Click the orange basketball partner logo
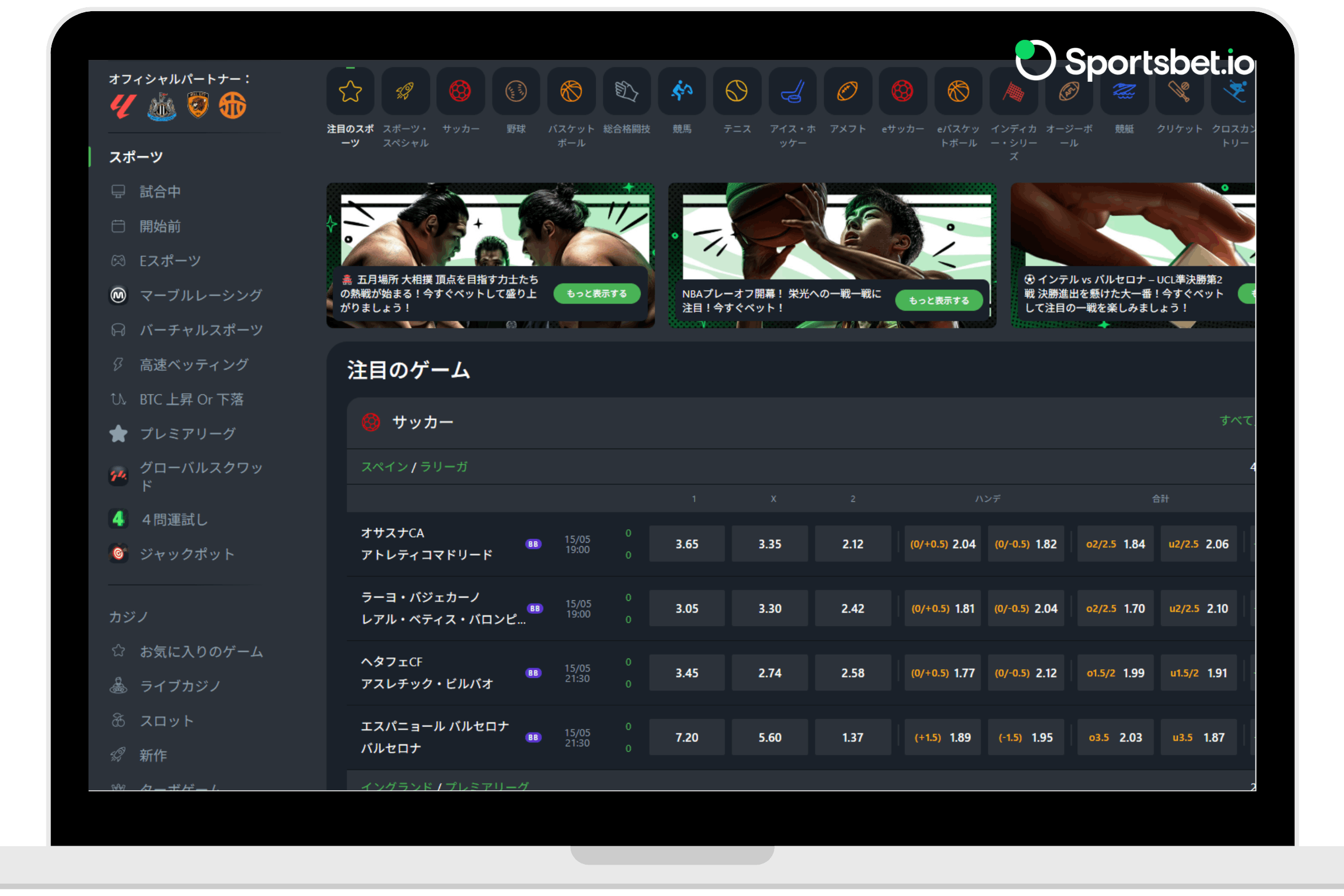 pyautogui.click(x=232, y=106)
